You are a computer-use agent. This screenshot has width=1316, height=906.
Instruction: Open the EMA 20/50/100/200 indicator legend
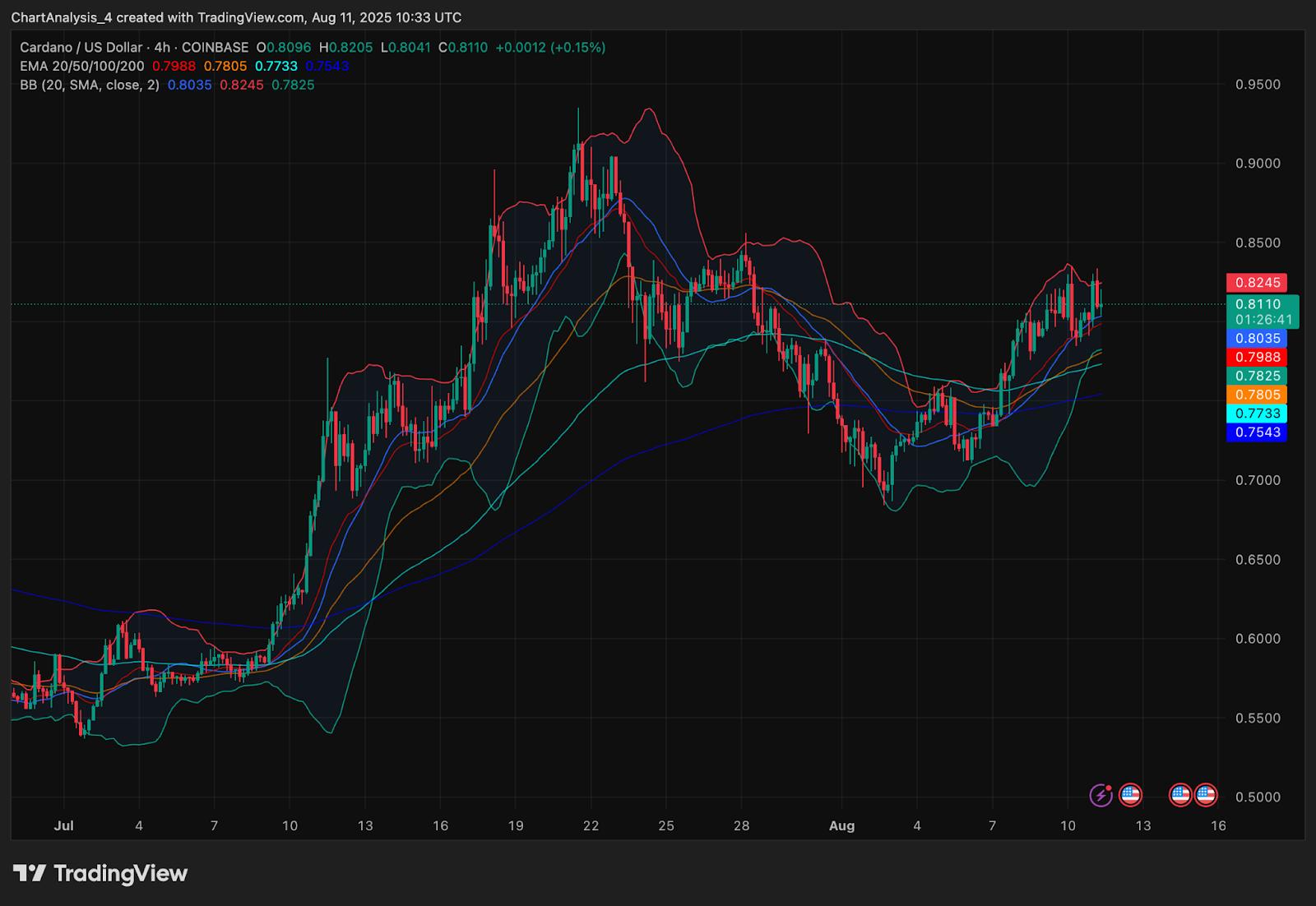click(x=82, y=66)
